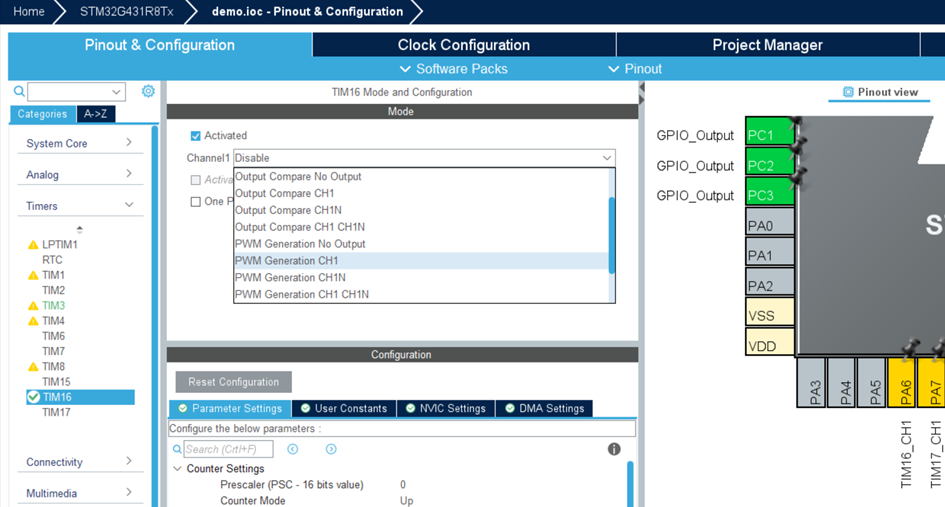The width and height of the screenshot is (945, 507).
Task: Click the Channel1 dropdown list scrollbar
Action: click(611, 235)
